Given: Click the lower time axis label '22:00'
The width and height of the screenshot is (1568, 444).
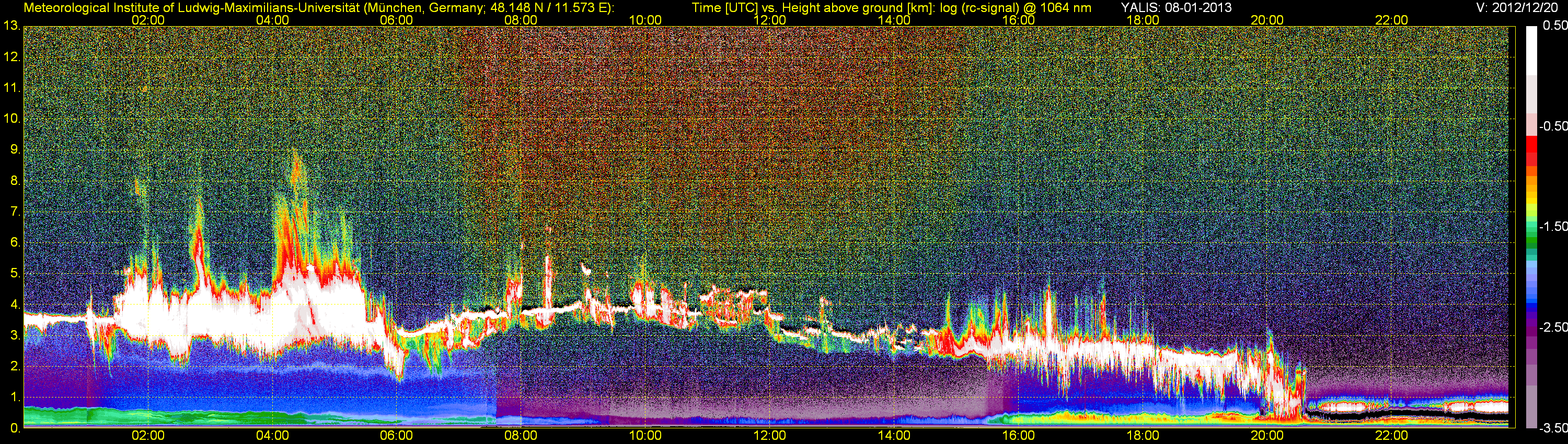Looking at the screenshot, I should click(1391, 436).
